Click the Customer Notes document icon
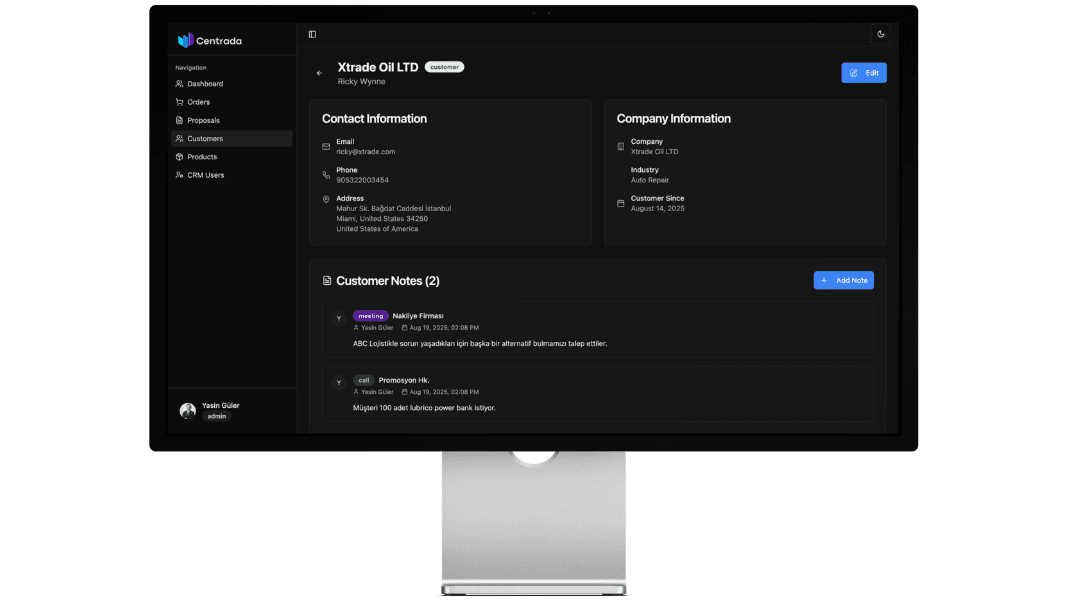This screenshot has width=1067, height=600. click(x=327, y=282)
